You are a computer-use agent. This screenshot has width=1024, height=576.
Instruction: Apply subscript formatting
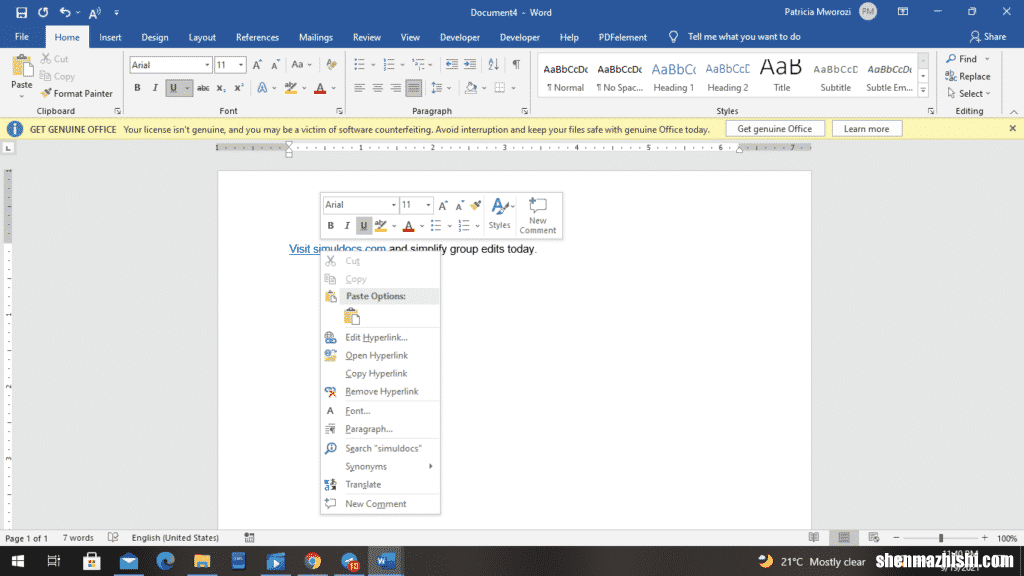[x=221, y=88]
